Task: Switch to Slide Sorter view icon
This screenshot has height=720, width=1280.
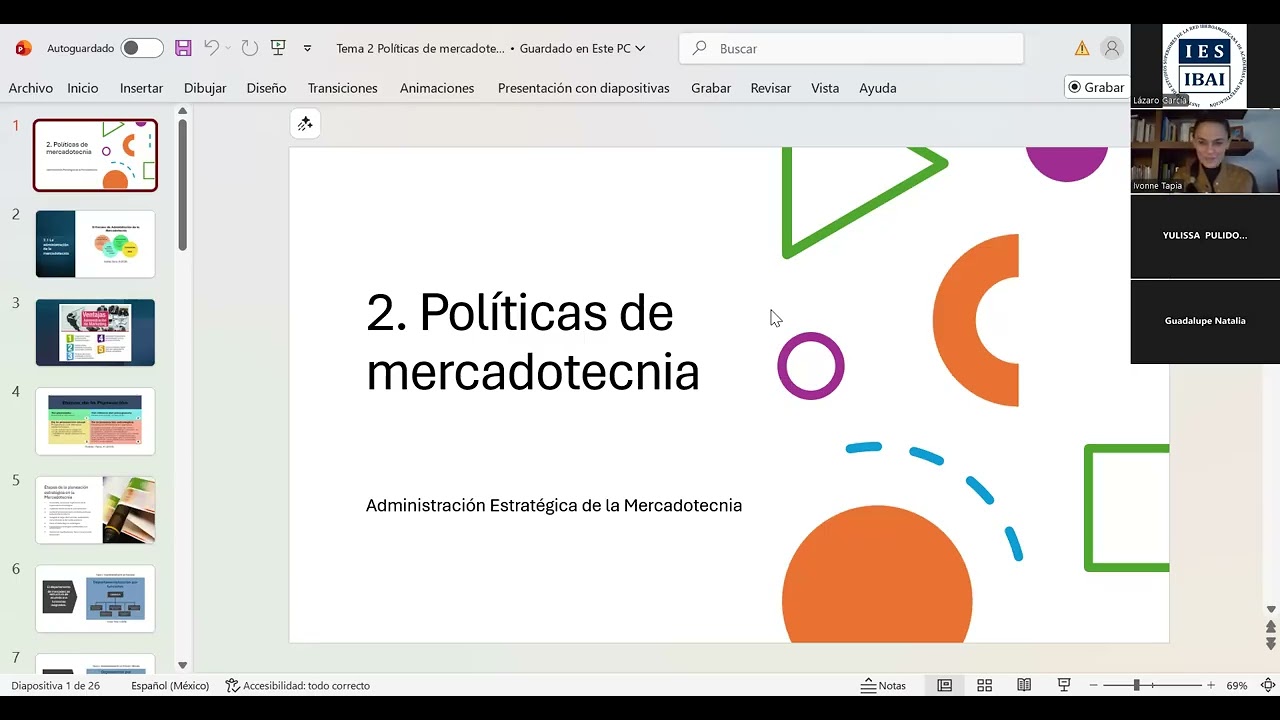Action: click(984, 686)
